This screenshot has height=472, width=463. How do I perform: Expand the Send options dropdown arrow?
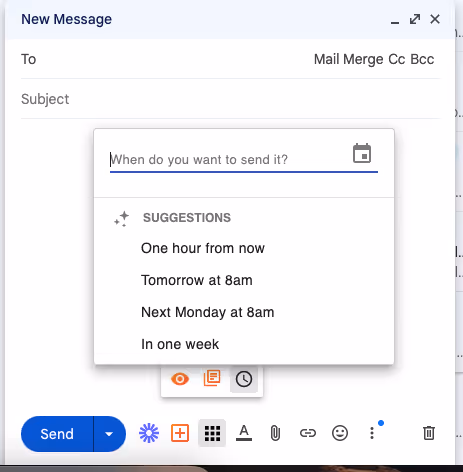(109, 434)
